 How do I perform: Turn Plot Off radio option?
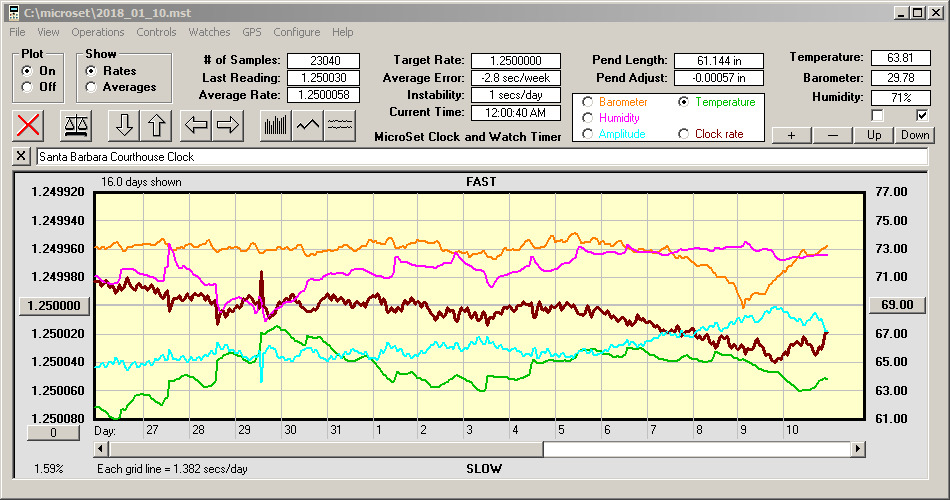[27, 87]
